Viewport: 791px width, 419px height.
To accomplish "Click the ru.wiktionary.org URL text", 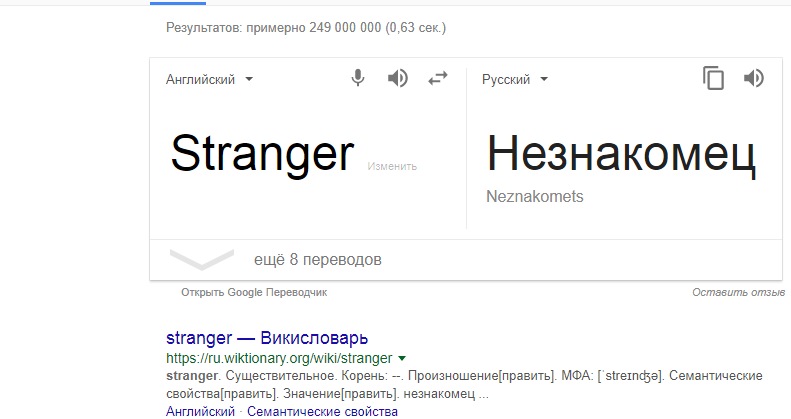I will coord(279,358).
